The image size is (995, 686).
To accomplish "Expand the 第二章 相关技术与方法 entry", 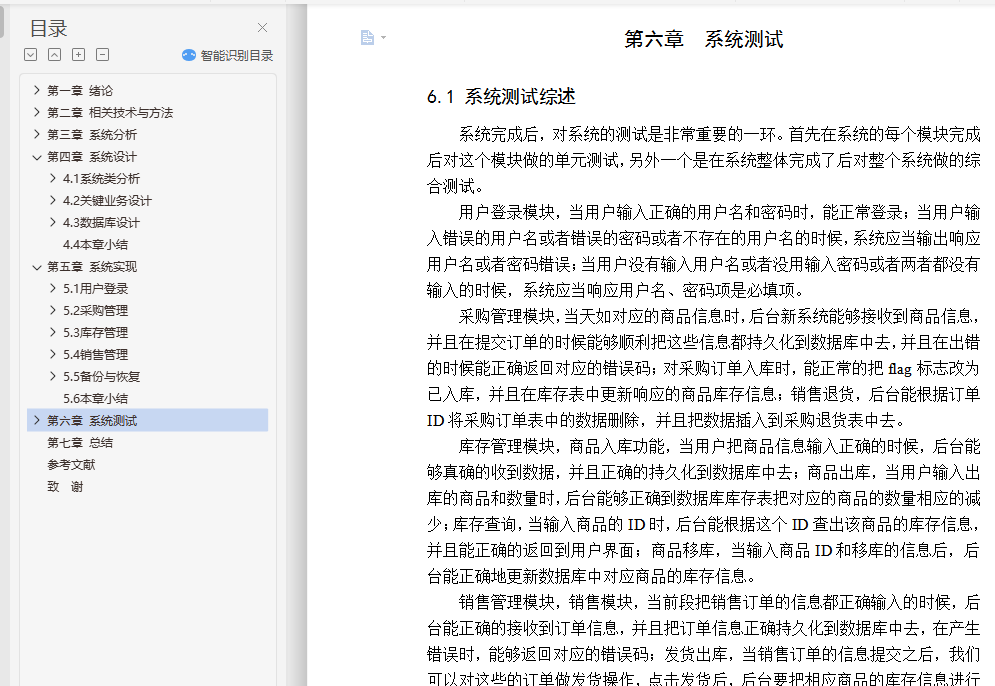I will point(37,112).
